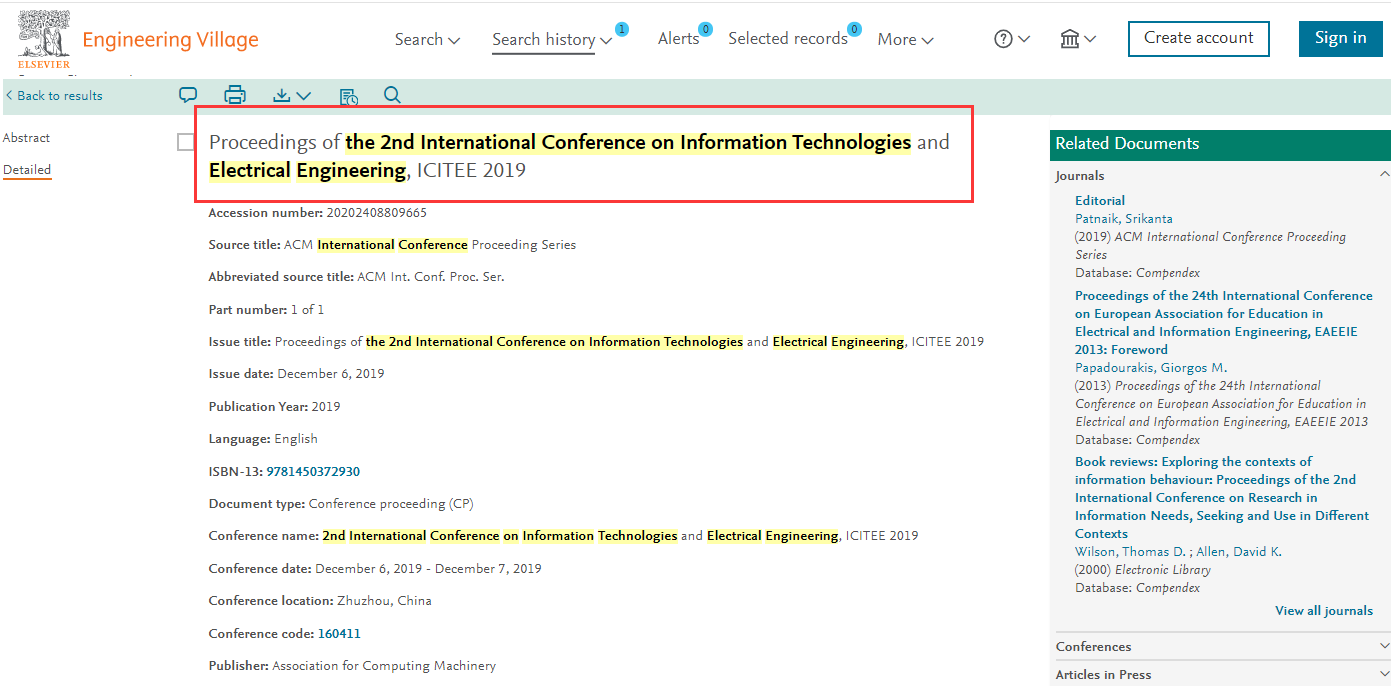Open the institution building icon menu
The width and height of the screenshot is (1391, 686).
point(1077,39)
